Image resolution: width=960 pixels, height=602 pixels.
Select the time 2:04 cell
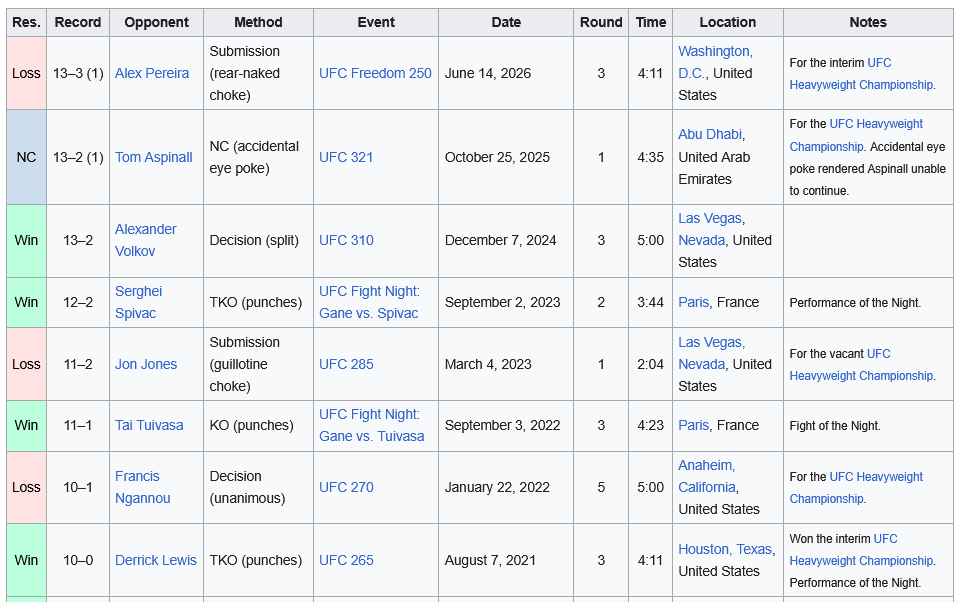click(650, 364)
